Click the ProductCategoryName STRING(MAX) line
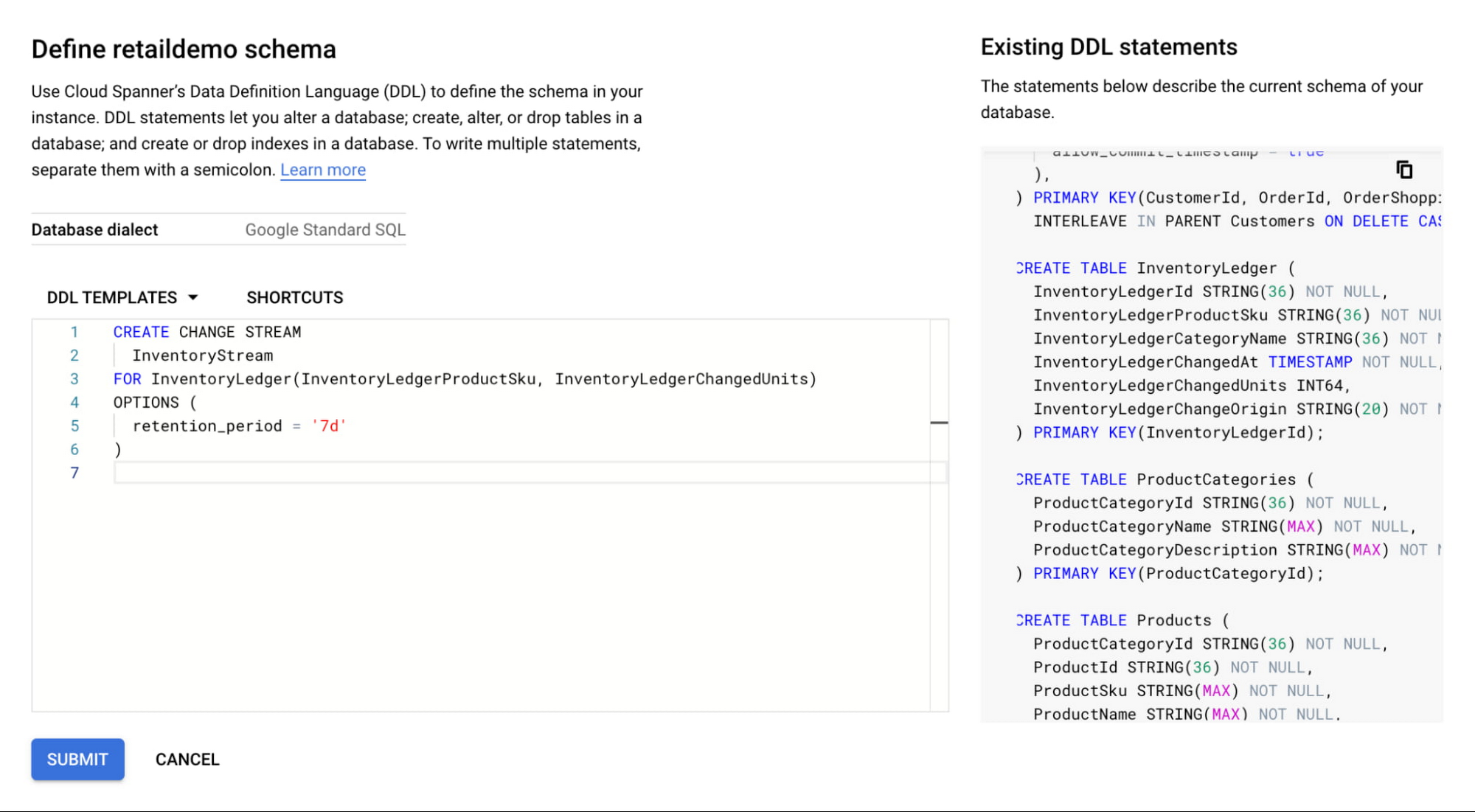Viewport: 1475px width, 812px height. click(x=1224, y=527)
